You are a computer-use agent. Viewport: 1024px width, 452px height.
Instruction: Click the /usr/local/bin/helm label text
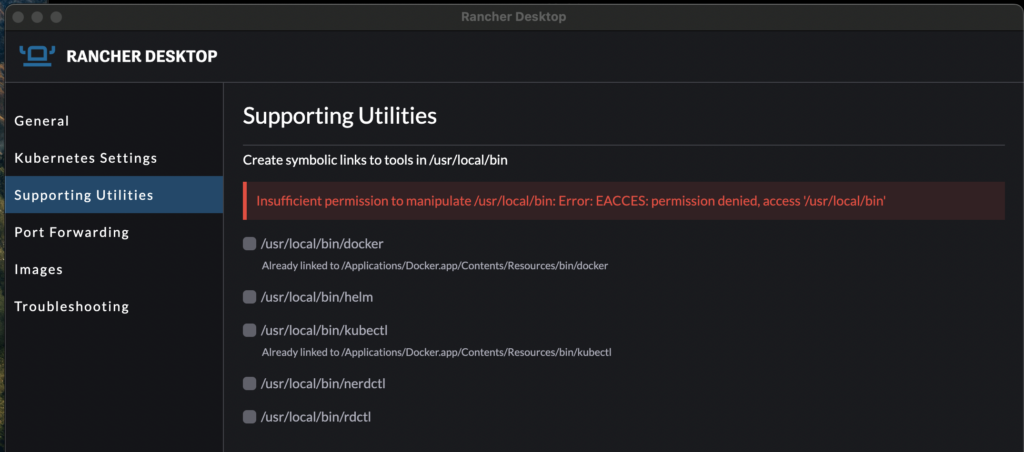(317, 297)
